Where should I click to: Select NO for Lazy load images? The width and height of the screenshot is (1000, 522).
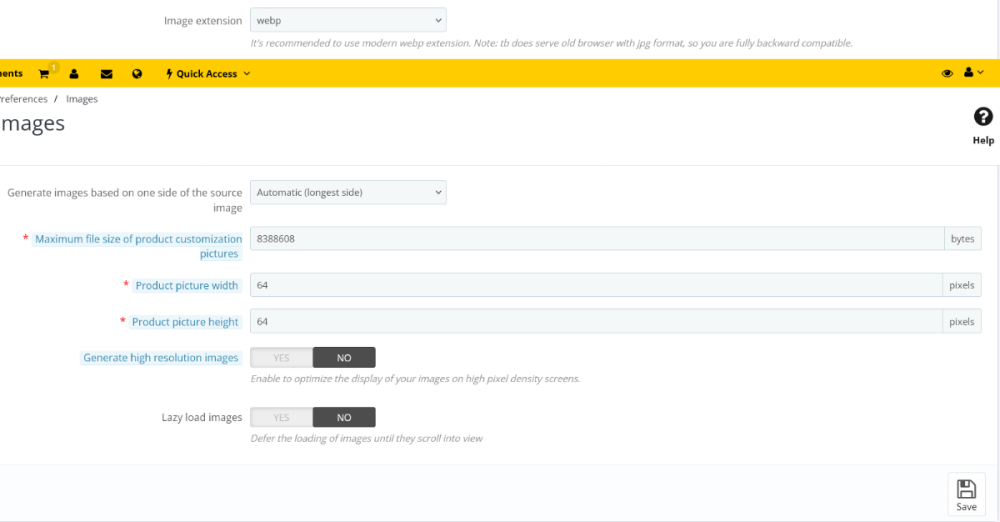point(344,417)
